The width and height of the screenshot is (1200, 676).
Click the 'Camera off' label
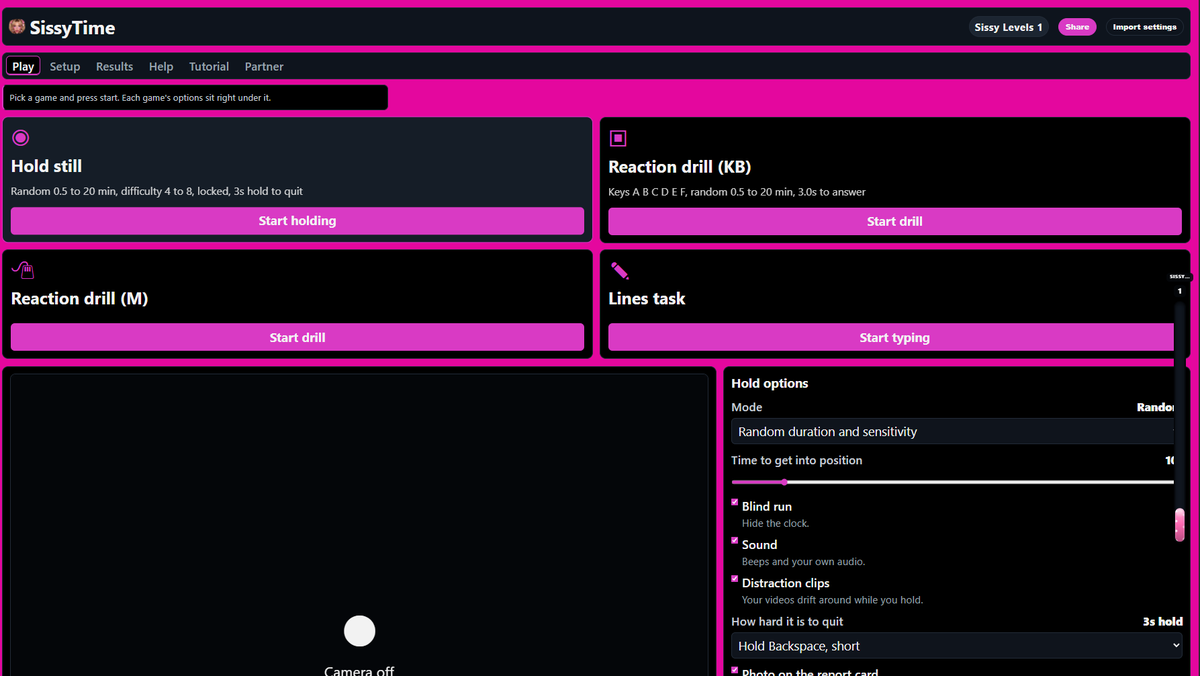pos(359,670)
